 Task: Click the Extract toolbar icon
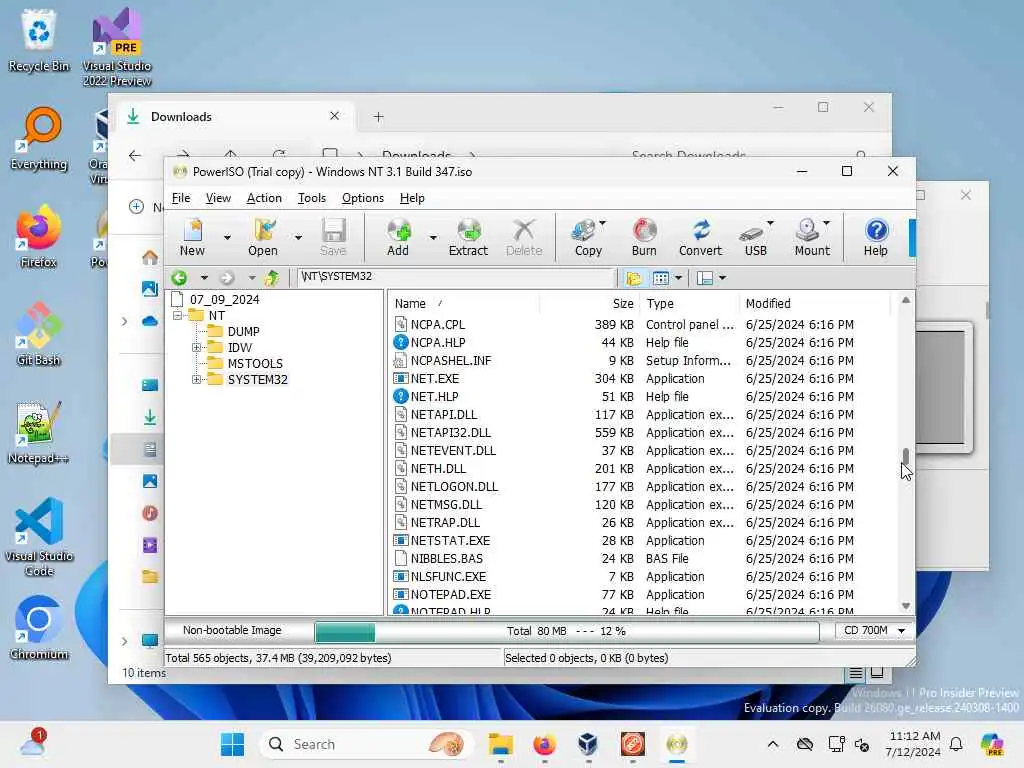[468, 237]
